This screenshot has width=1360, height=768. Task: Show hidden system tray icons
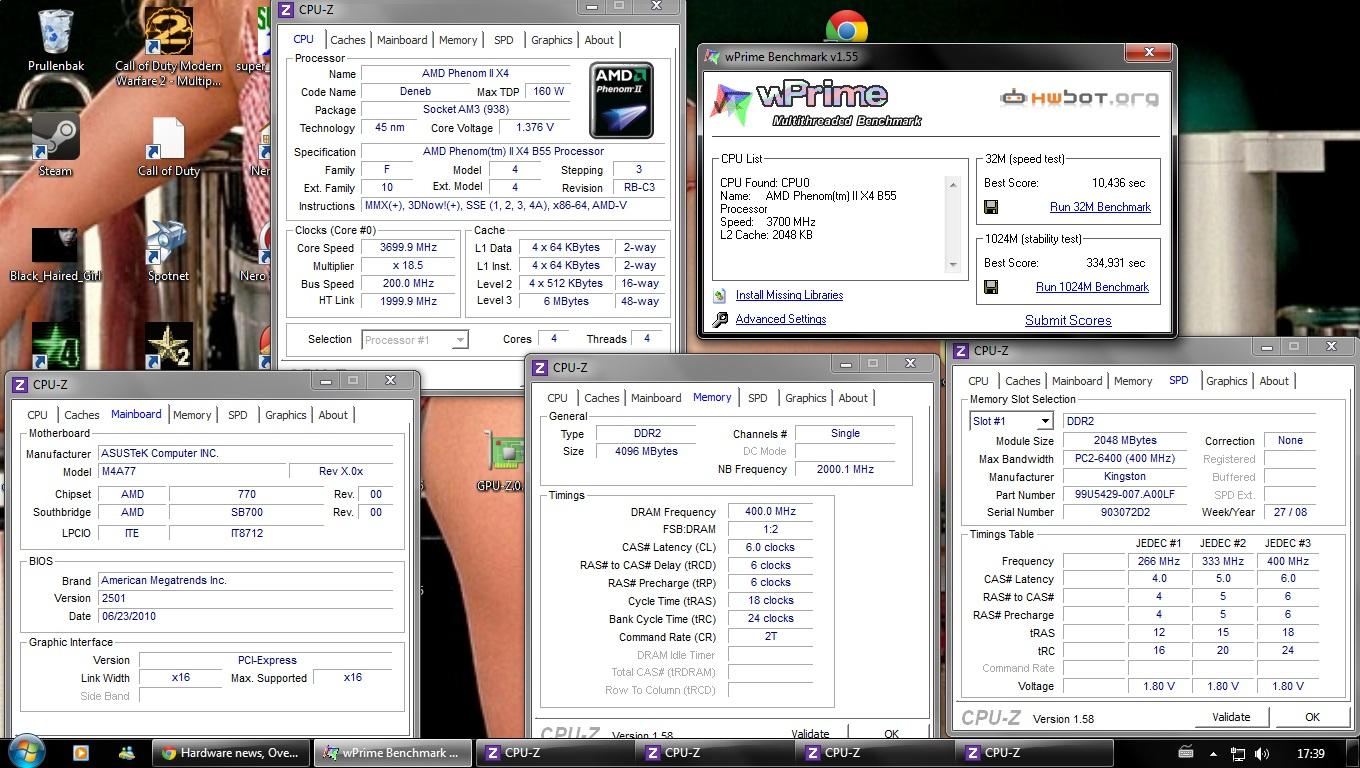(x=1214, y=754)
